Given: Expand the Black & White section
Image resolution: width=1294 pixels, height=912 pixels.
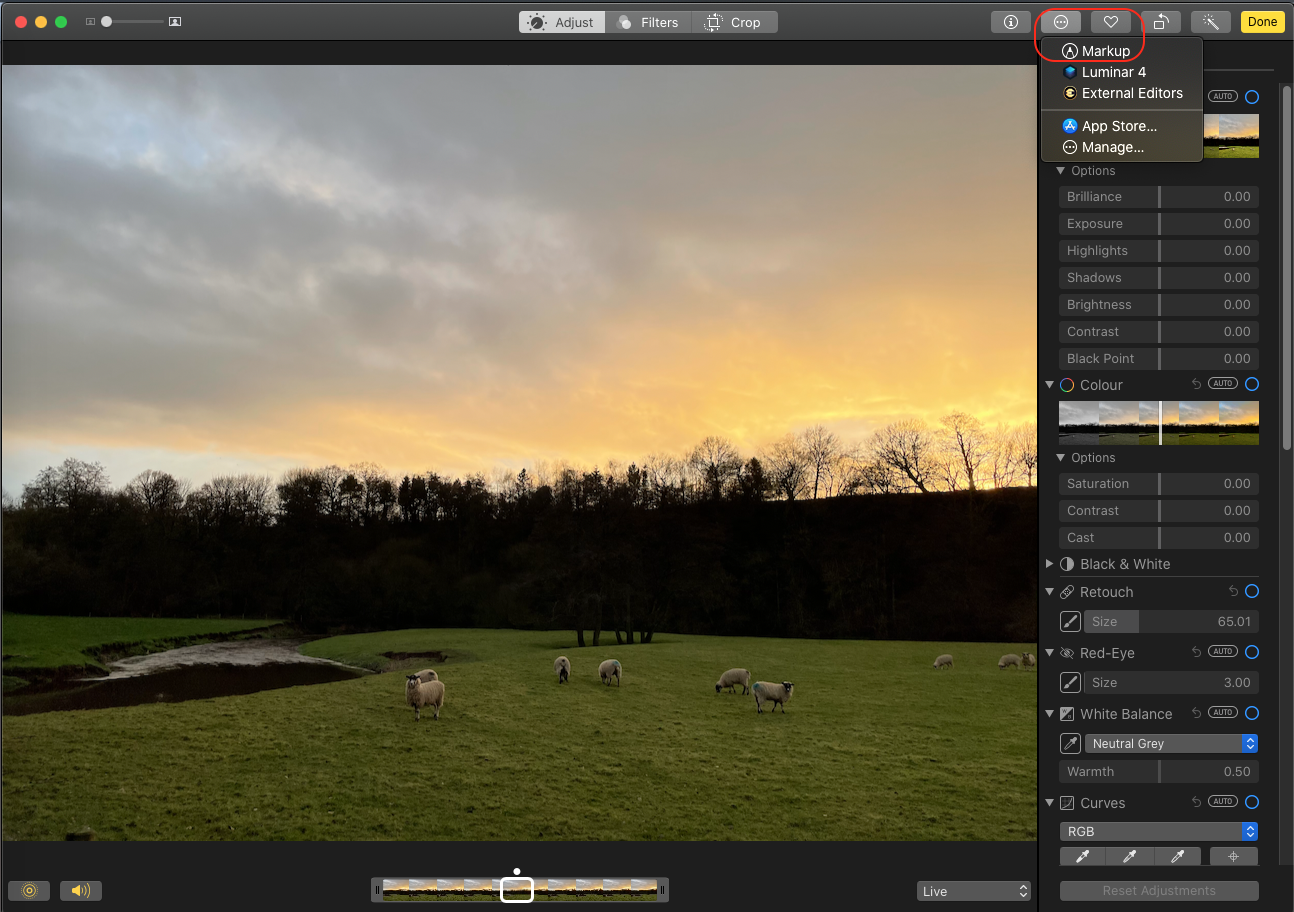Looking at the screenshot, I should click(1049, 563).
